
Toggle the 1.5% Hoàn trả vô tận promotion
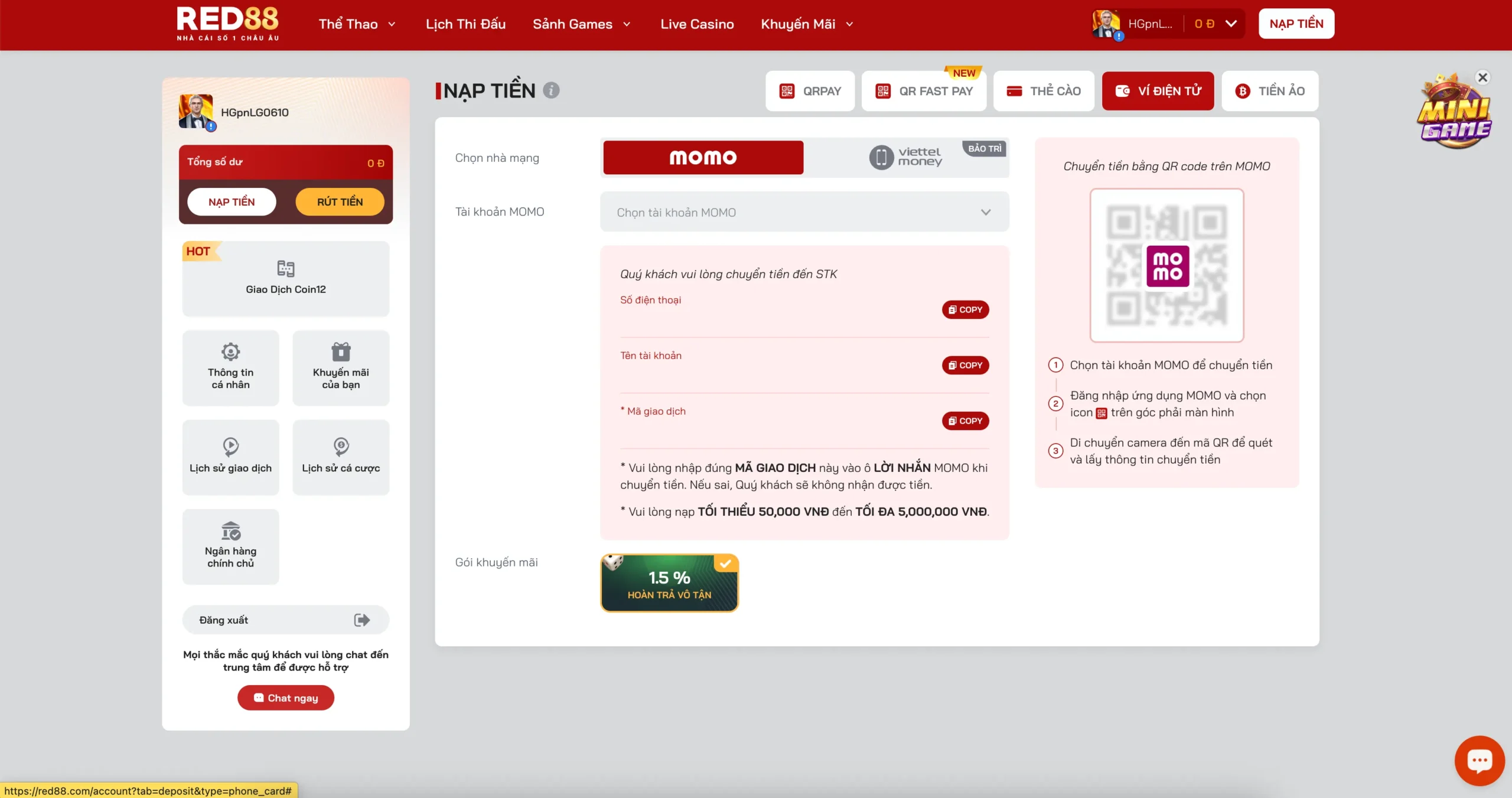(x=669, y=583)
